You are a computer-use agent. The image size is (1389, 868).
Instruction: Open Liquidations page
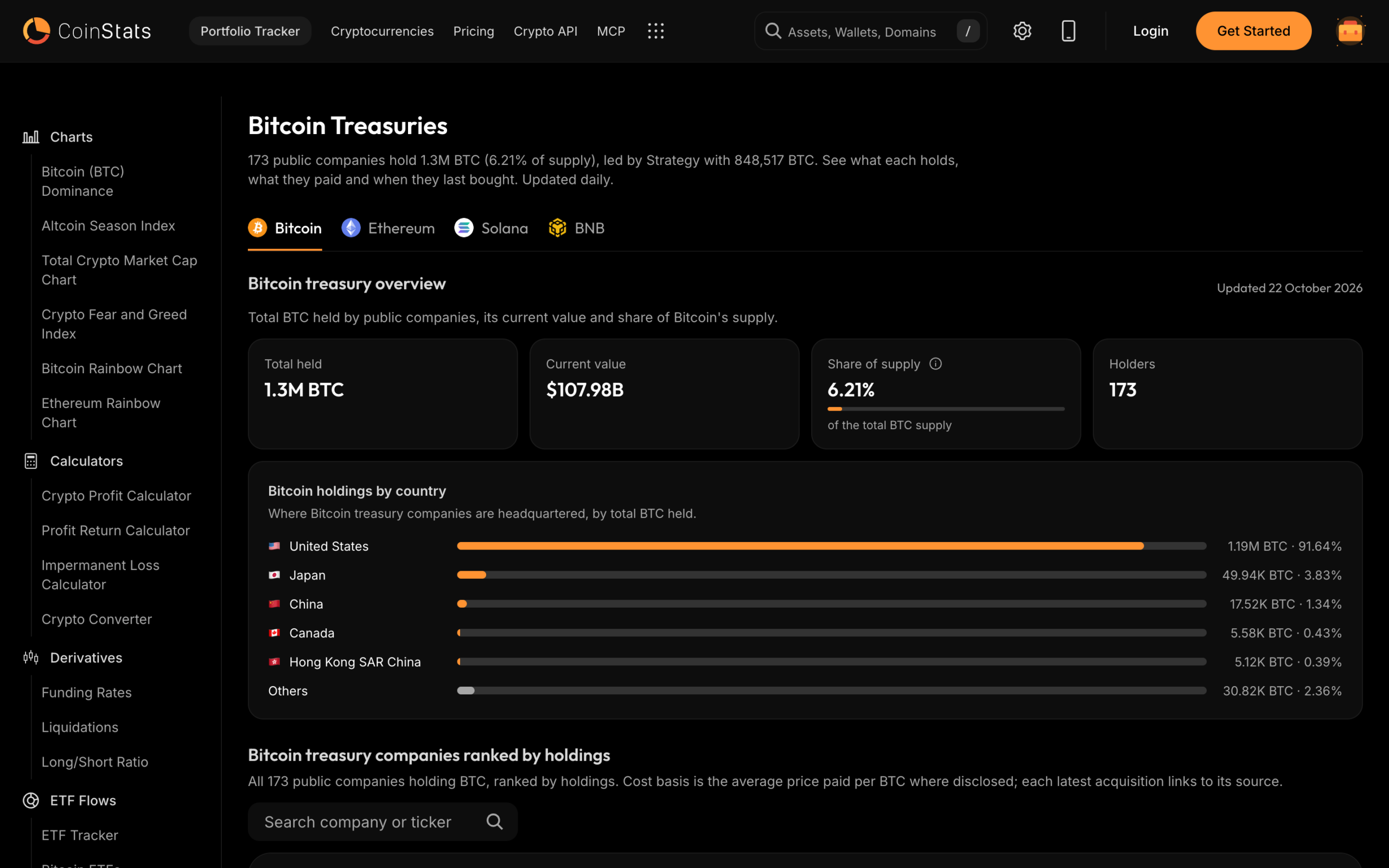80,727
